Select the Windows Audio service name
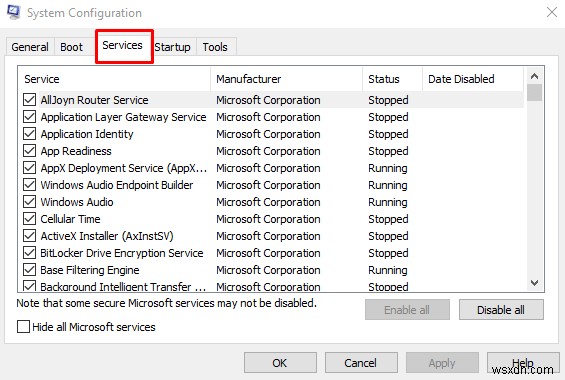The width and height of the screenshot is (565, 380). click(x=77, y=202)
